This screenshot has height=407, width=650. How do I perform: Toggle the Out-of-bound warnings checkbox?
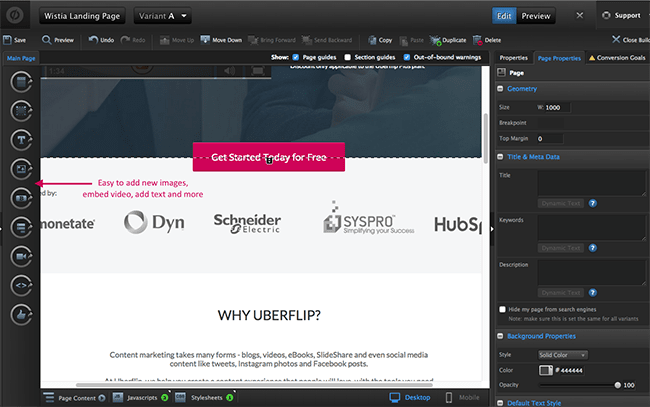[407, 57]
